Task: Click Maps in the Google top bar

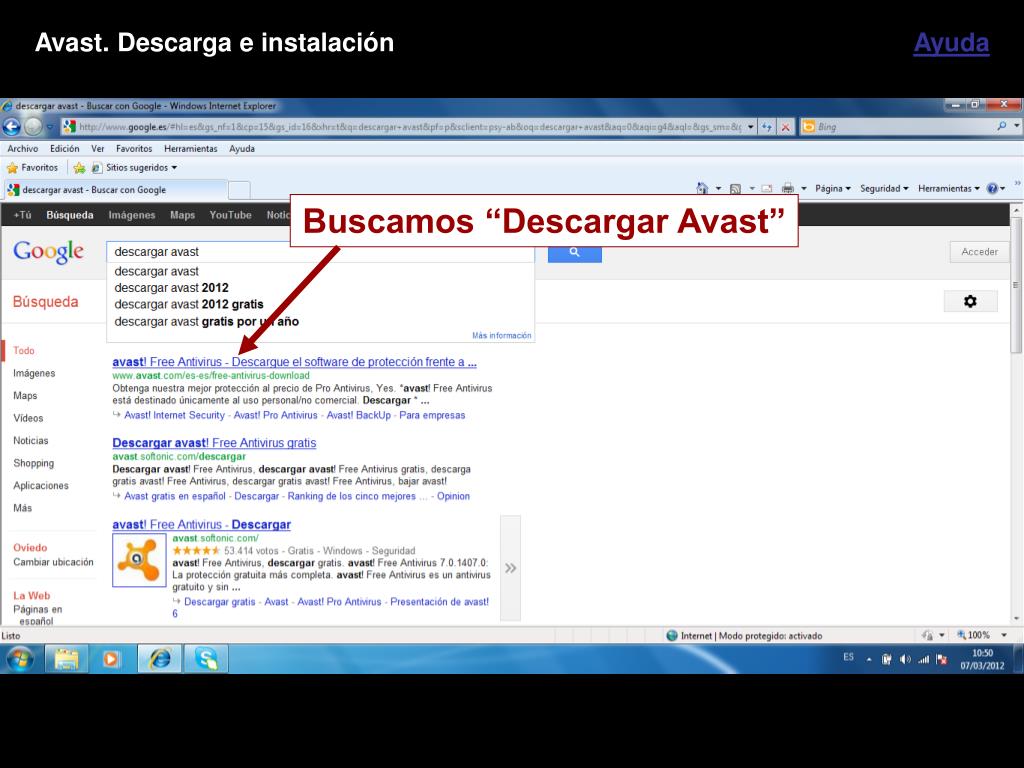Action: click(x=182, y=215)
